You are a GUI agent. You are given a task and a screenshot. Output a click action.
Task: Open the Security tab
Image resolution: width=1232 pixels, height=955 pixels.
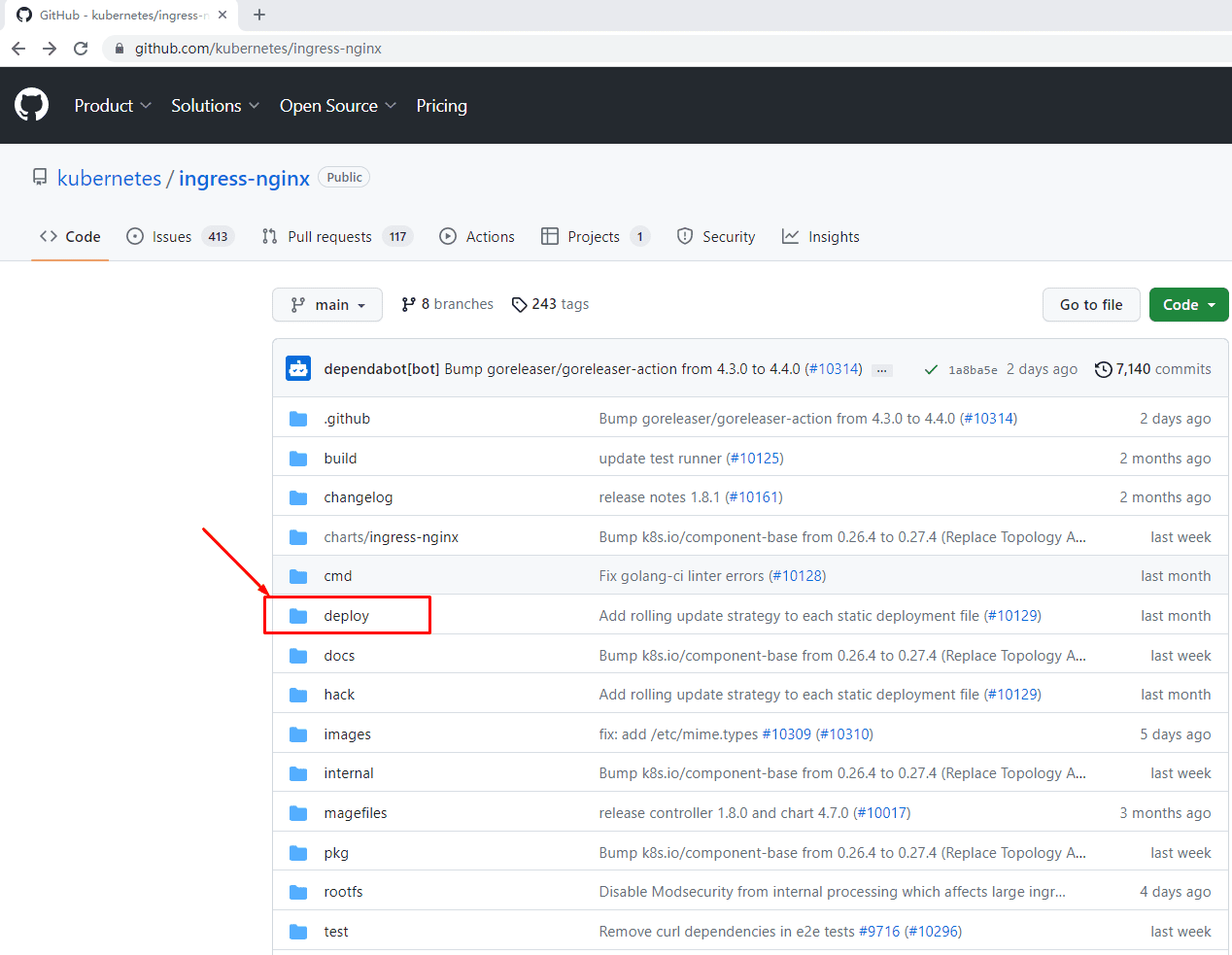(x=716, y=237)
